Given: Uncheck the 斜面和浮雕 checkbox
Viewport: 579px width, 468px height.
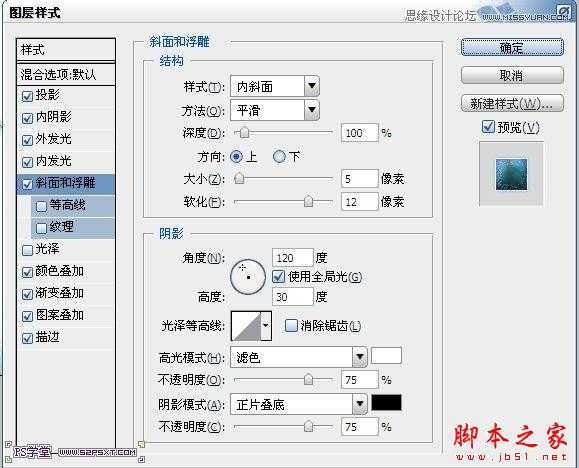Looking at the screenshot, I should 27,184.
